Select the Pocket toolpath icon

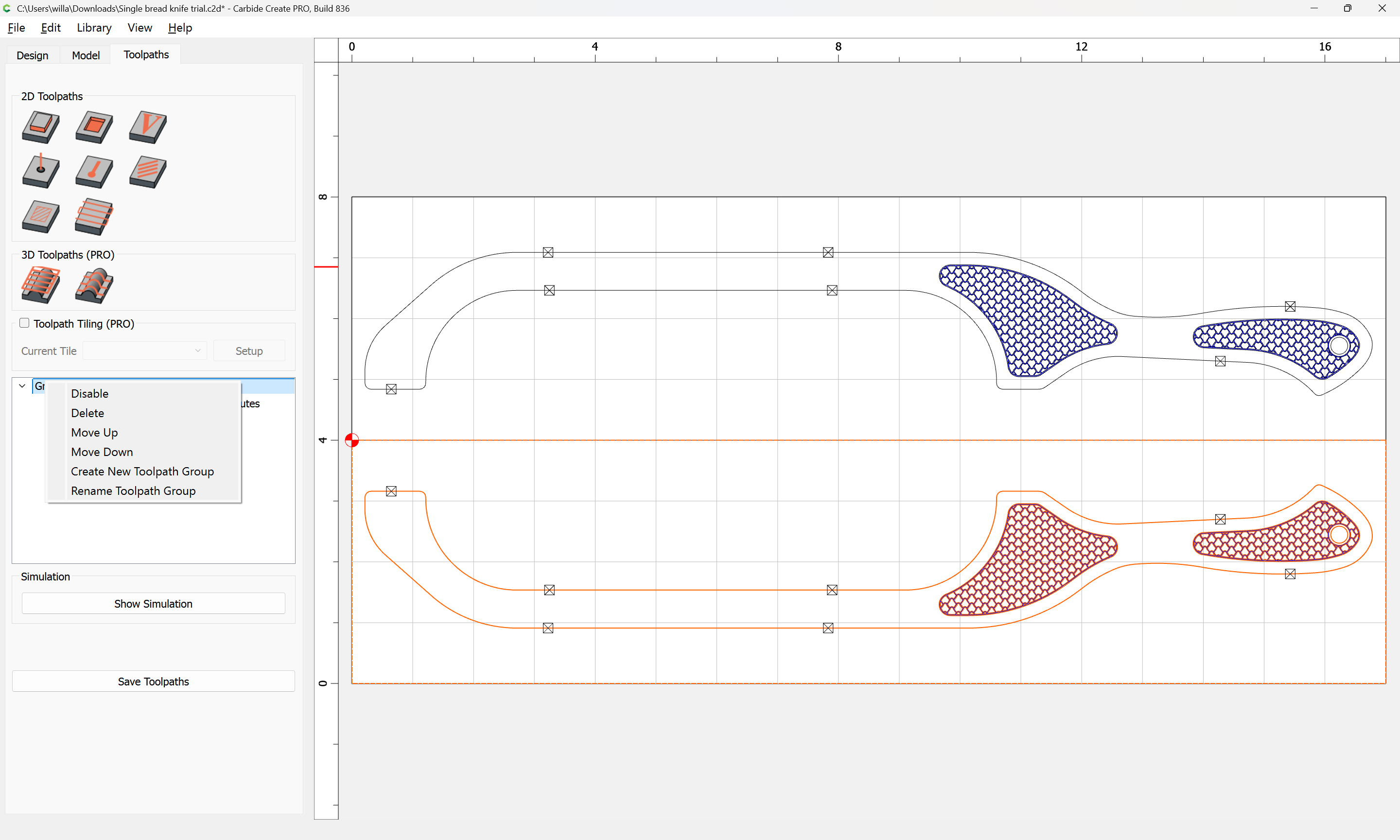coord(94,127)
